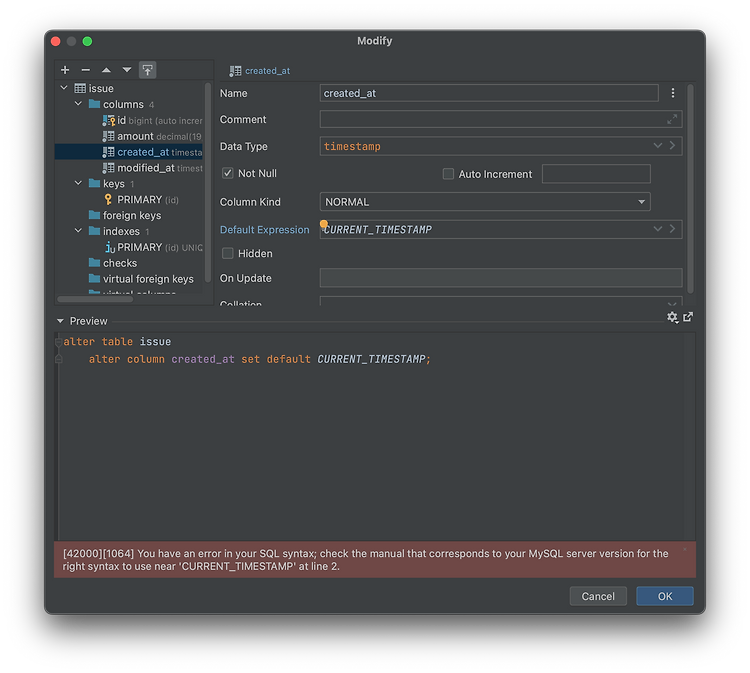Select the checks tree item

pyautogui.click(x=120, y=263)
